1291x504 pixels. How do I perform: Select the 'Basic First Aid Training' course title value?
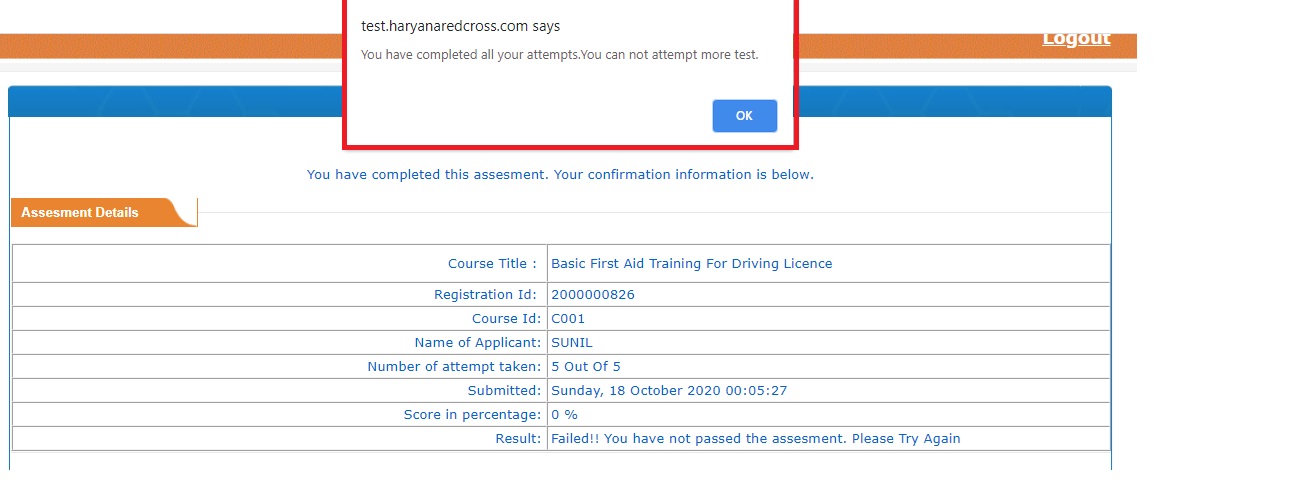(x=692, y=264)
